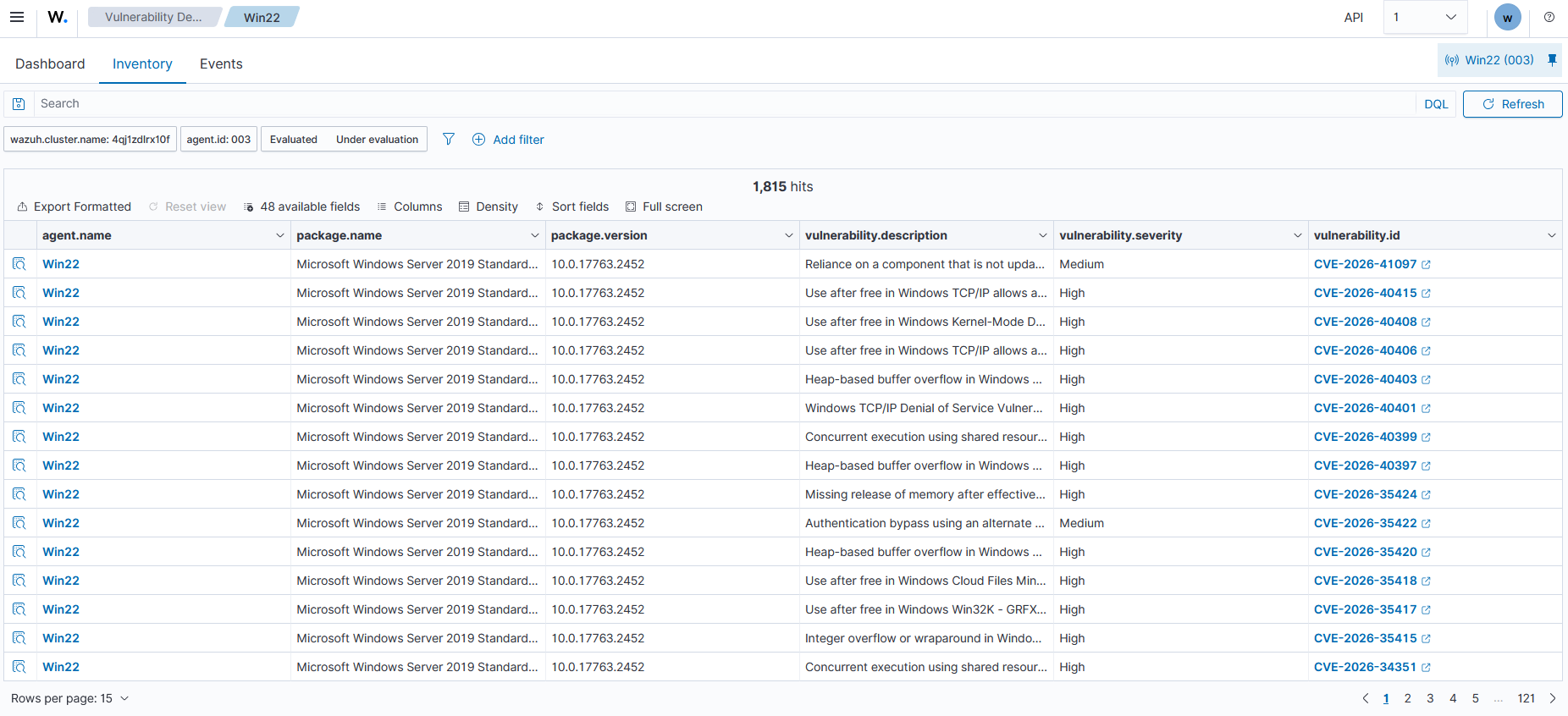The image size is (1568, 716).
Task: Switch query language with DQL
Action: tap(1436, 104)
